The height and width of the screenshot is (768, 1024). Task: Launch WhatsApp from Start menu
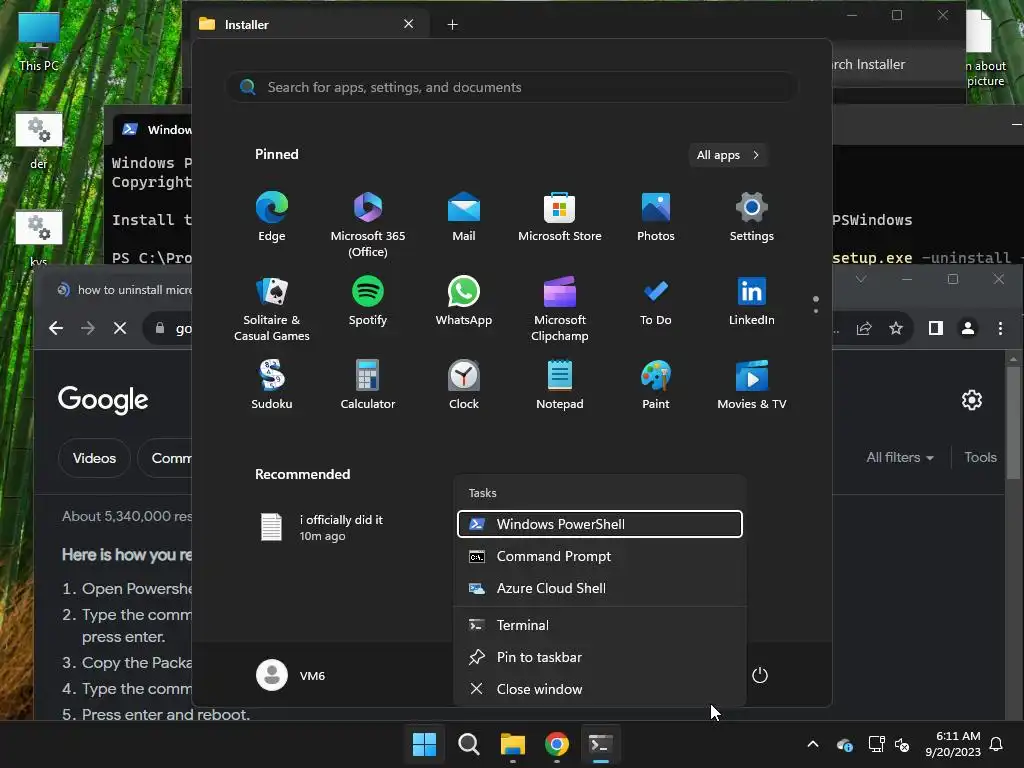point(464,301)
